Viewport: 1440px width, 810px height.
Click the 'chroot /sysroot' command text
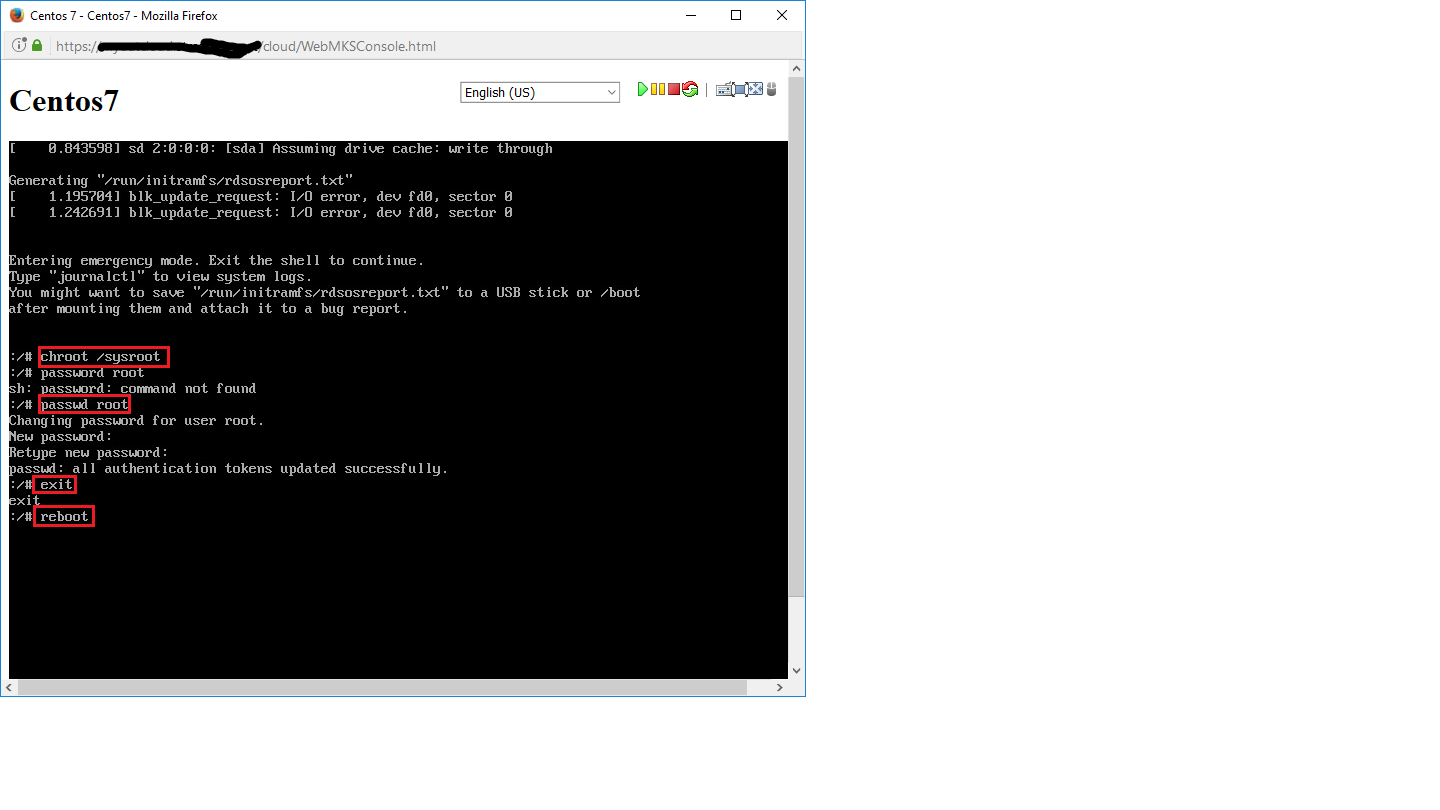pos(100,356)
